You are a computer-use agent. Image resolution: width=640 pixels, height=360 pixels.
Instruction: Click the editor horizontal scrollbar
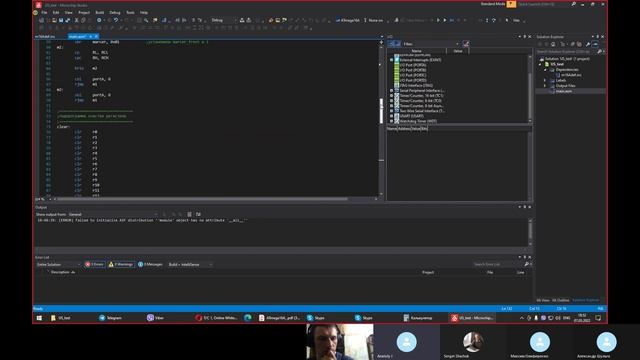click(202, 199)
